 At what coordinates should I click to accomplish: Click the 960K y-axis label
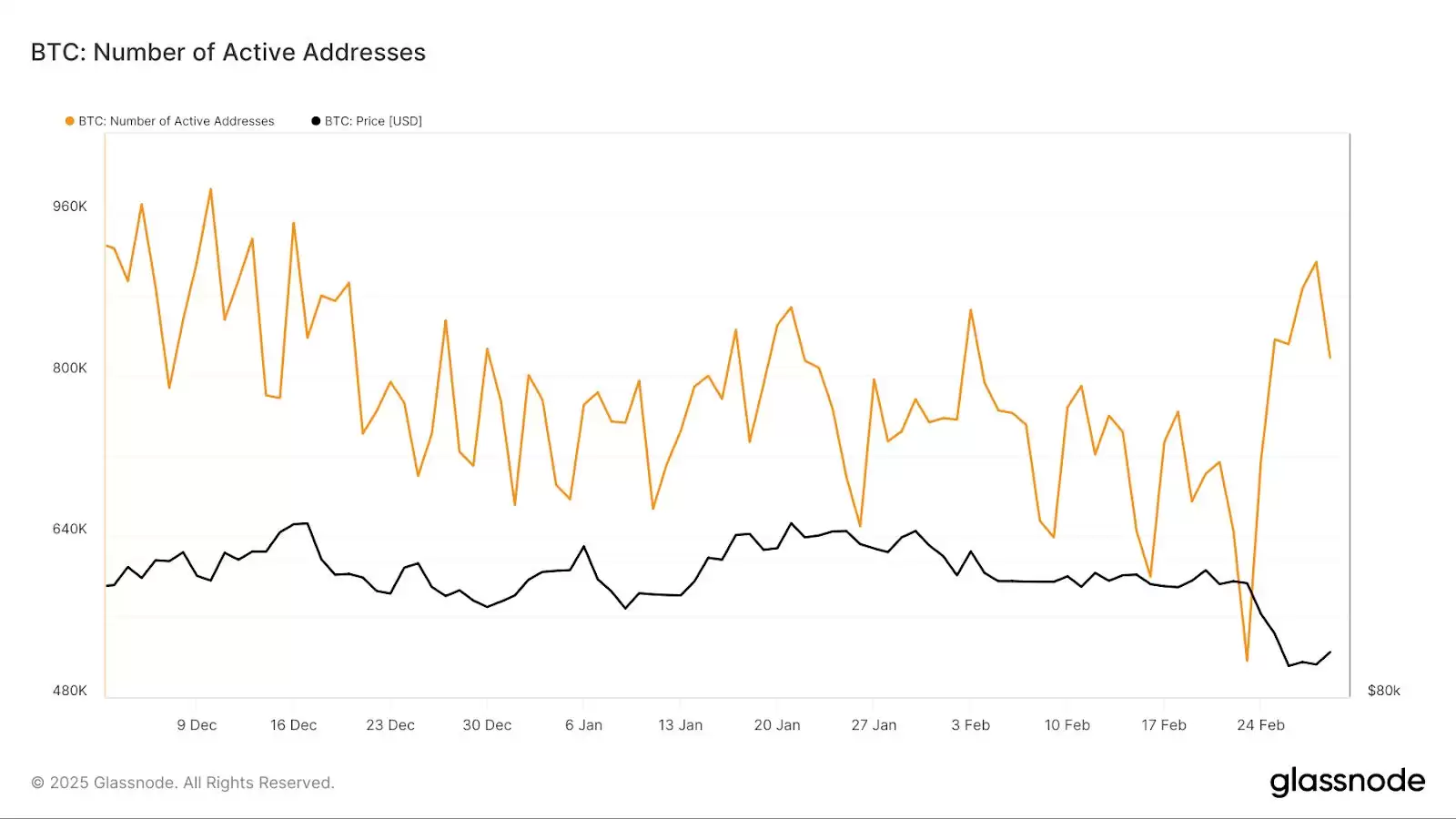(70, 207)
